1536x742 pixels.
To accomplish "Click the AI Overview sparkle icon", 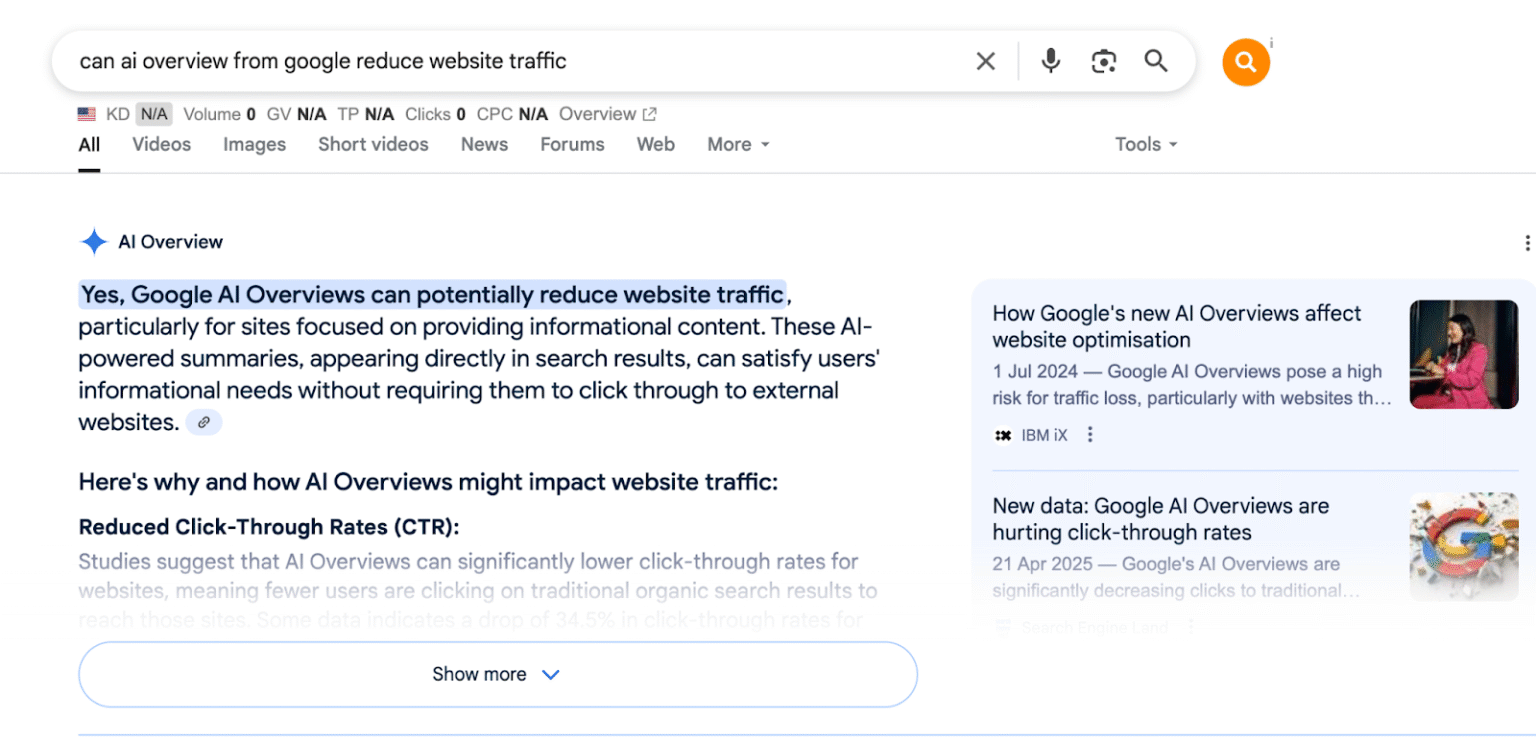I will tap(93, 241).
